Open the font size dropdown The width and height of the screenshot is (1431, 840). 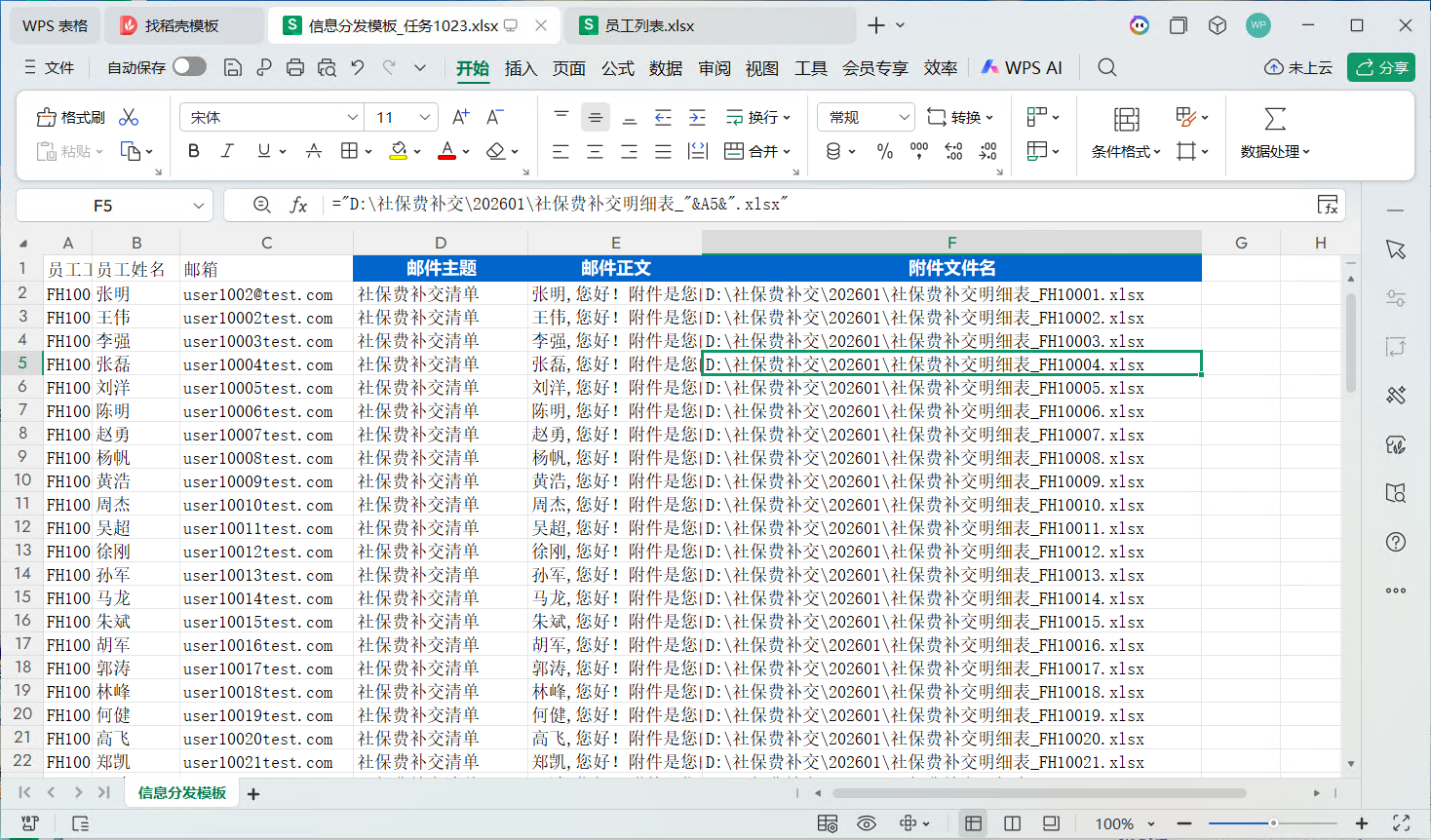(x=425, y=117)
